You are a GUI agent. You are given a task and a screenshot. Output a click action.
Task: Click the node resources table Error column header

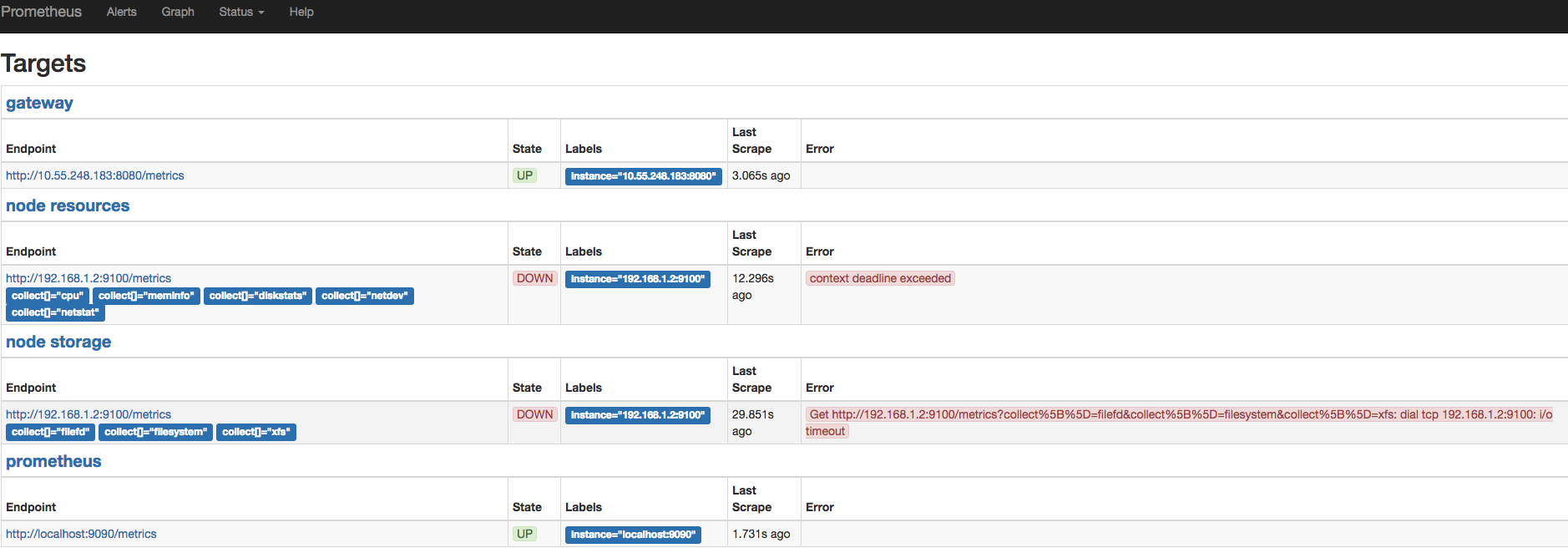(820, 251)
